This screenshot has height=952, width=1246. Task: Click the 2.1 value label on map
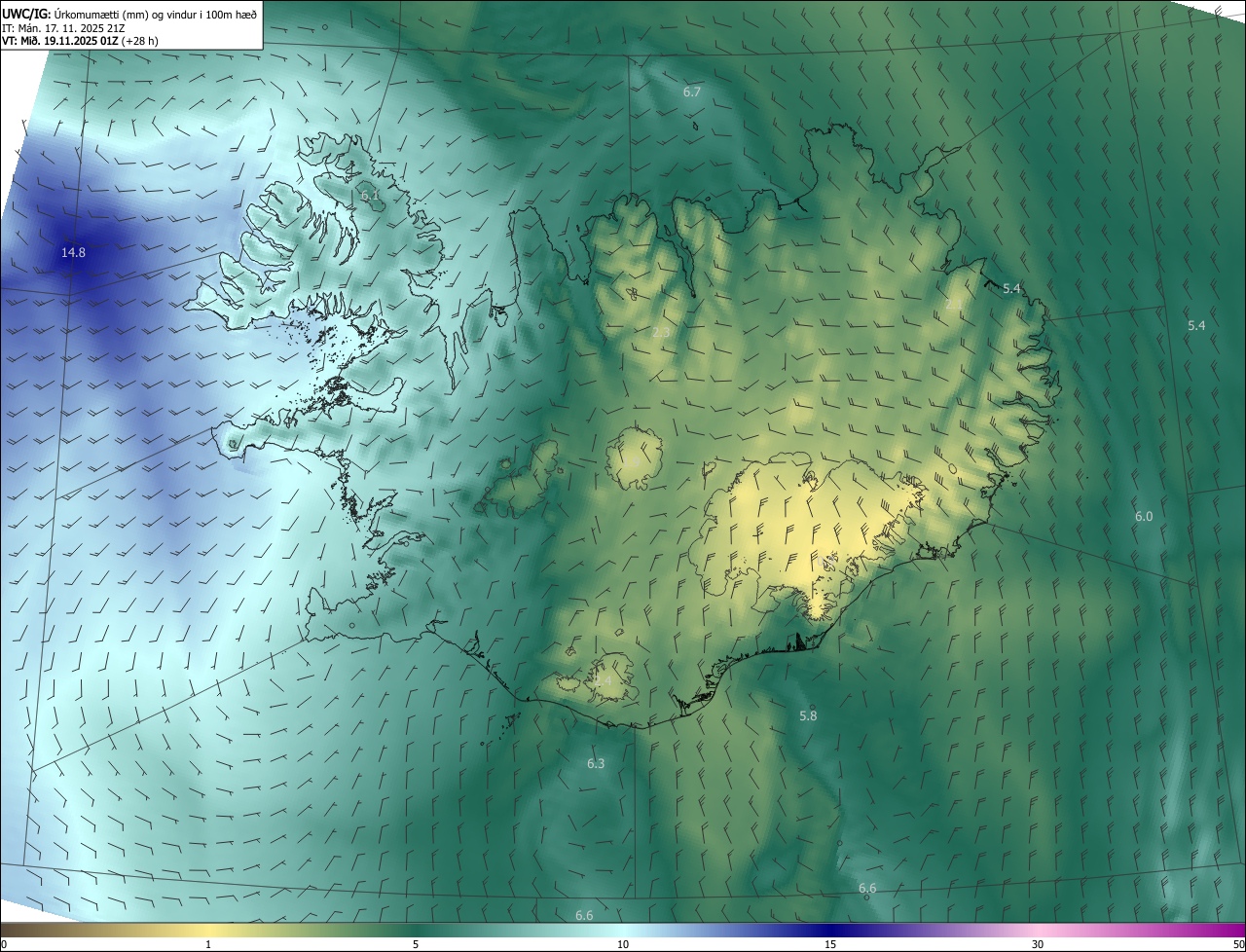click(955, 306)
